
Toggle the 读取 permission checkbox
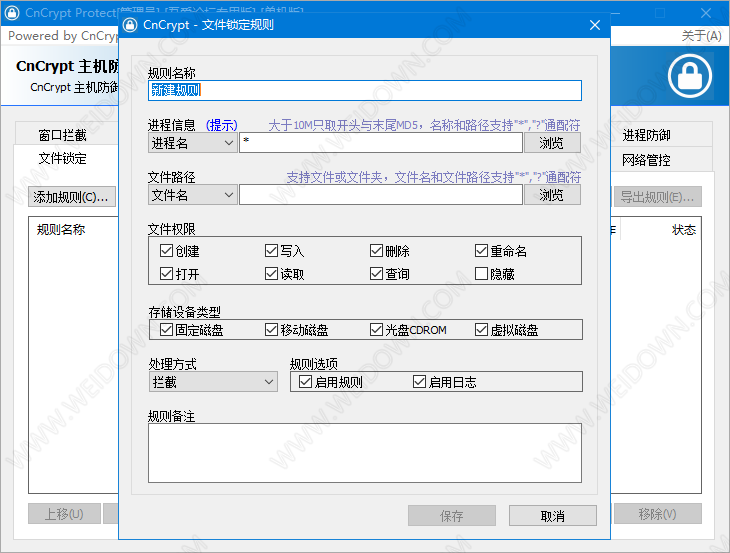tap(271, 274)
